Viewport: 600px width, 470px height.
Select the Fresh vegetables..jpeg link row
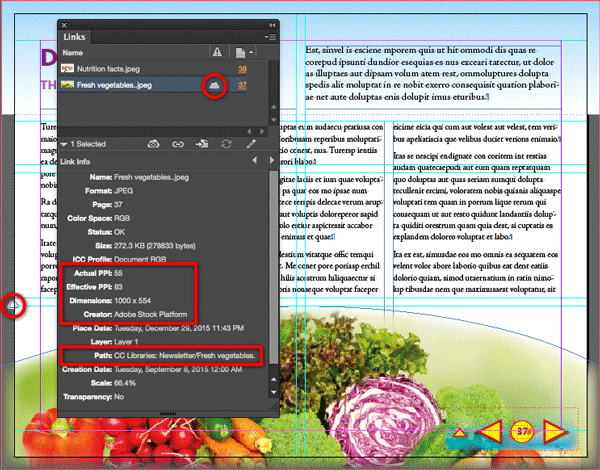[x=153, y=85]
